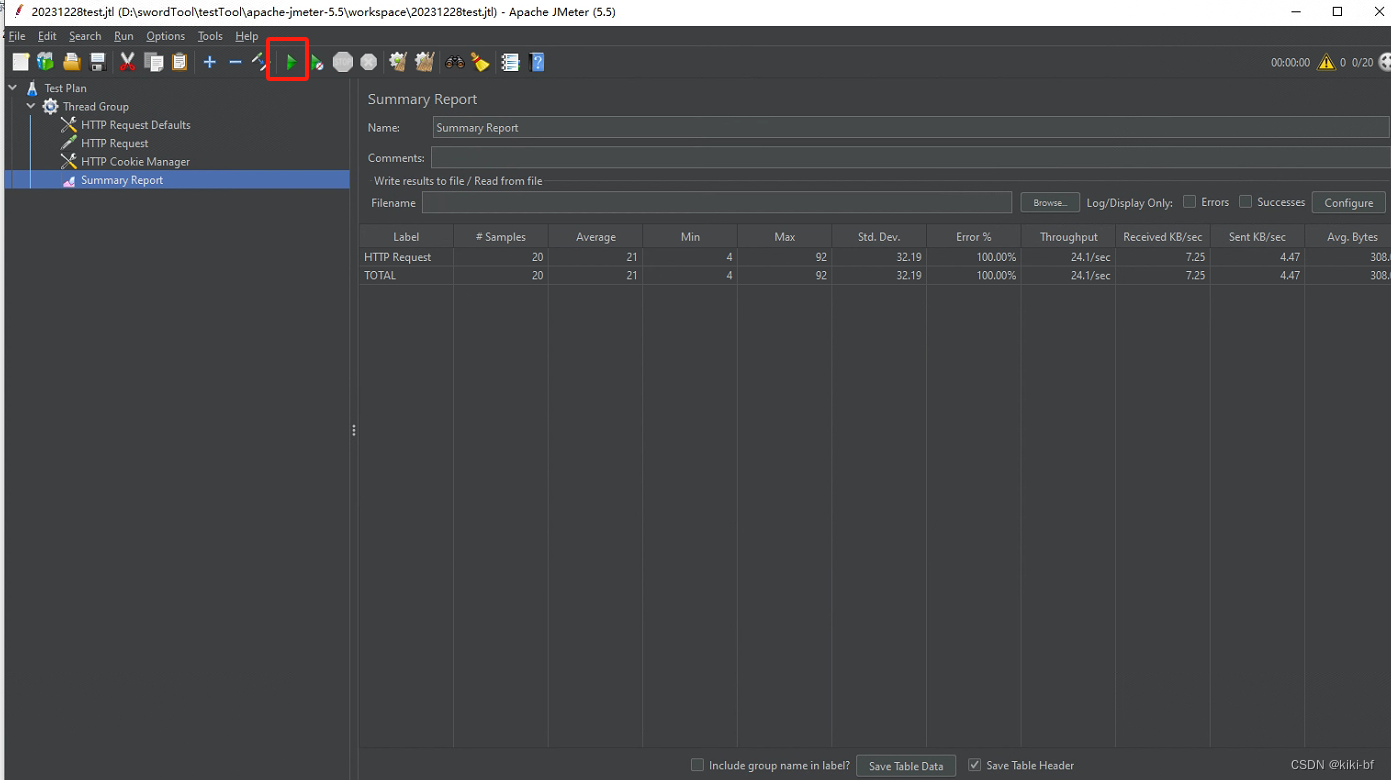Click the Browse button for filename
Screen dimensions: 1391x780
click(1050, 202)
